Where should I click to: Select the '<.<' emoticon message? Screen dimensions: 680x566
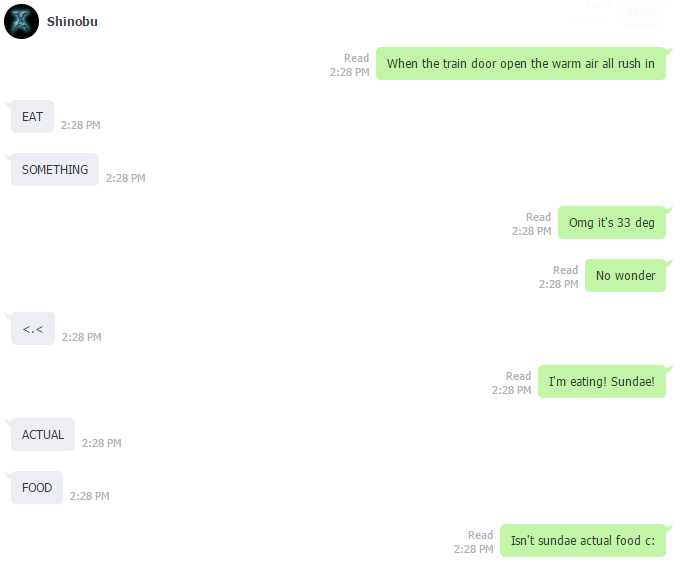(33, 329)
